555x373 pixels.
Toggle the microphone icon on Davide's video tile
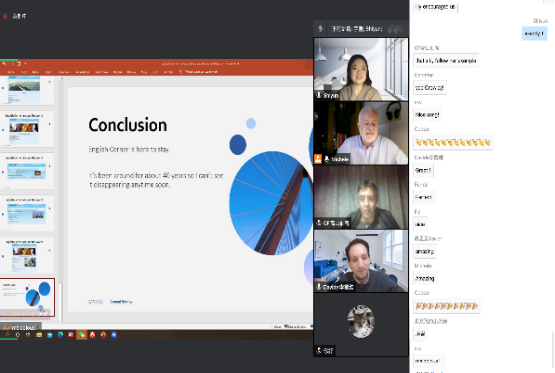(319, 287)
